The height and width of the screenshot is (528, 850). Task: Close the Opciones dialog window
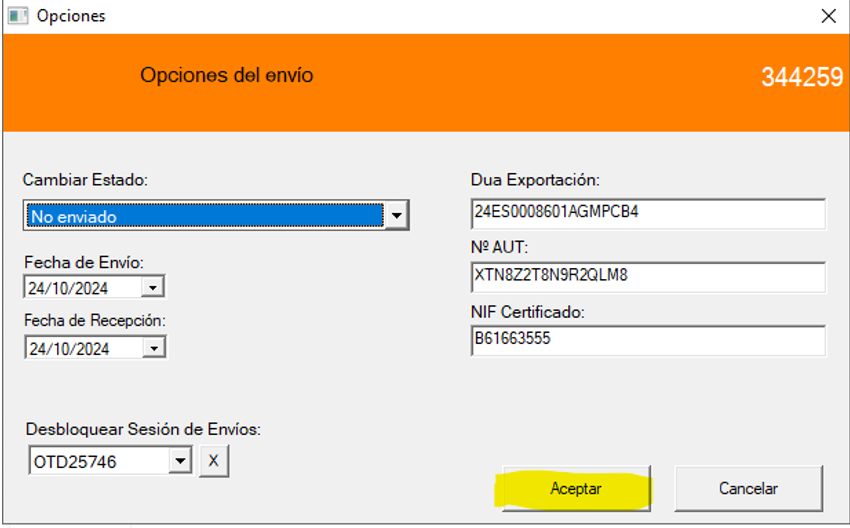click(x=828, y=16)
